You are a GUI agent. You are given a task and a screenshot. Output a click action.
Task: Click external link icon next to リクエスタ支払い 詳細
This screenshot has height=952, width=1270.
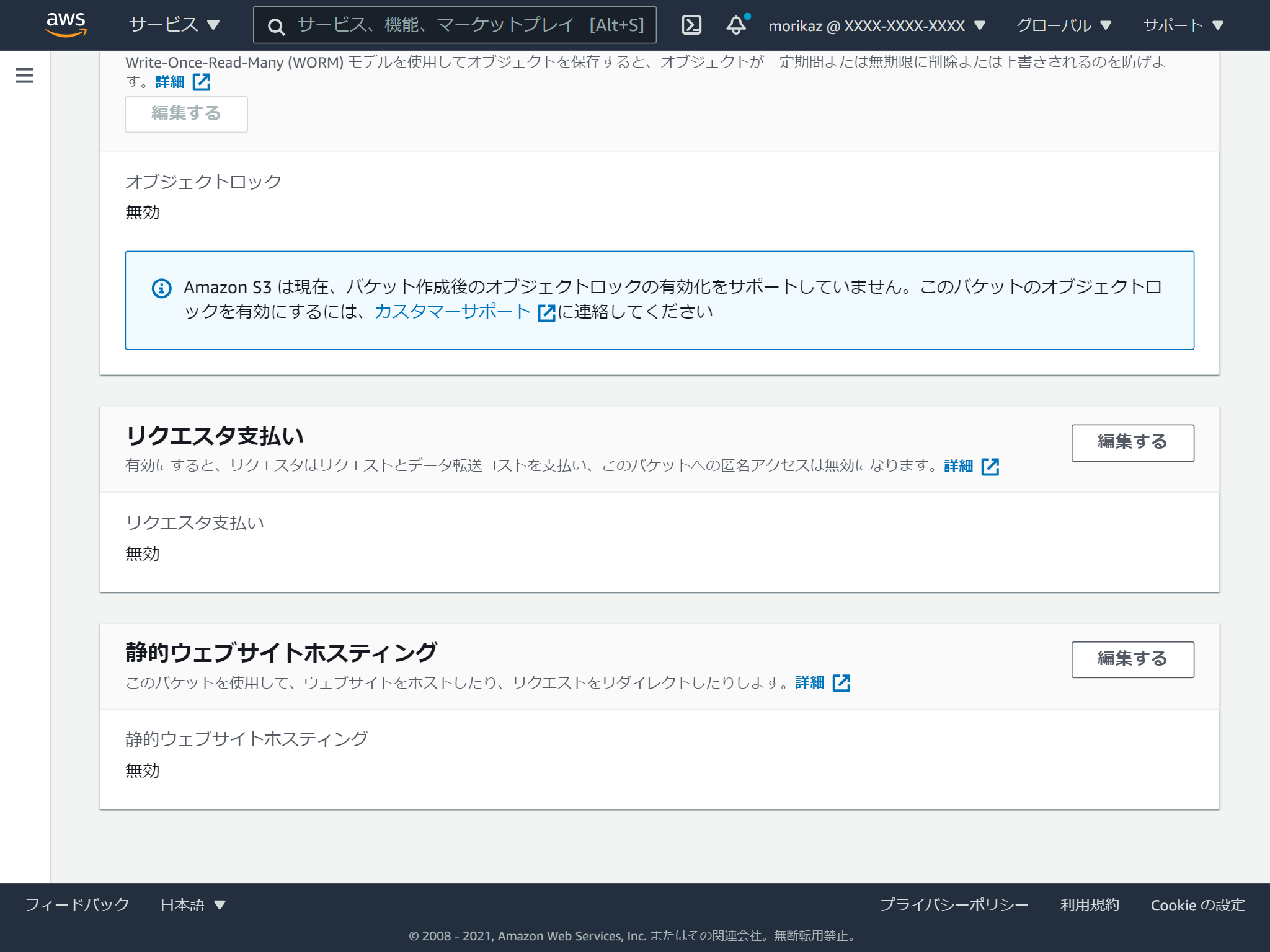coord(990,466)
